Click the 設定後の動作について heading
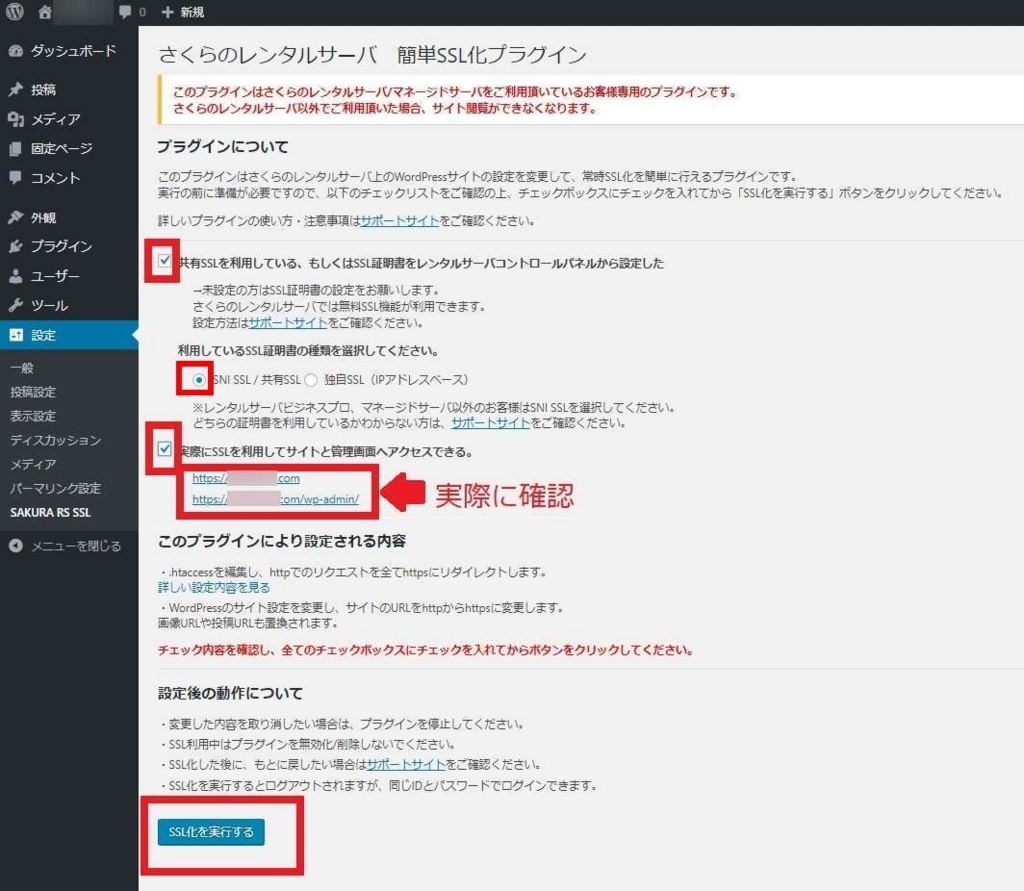The height and width of the screenshot is (891, 1024). (x=231, y=693)
